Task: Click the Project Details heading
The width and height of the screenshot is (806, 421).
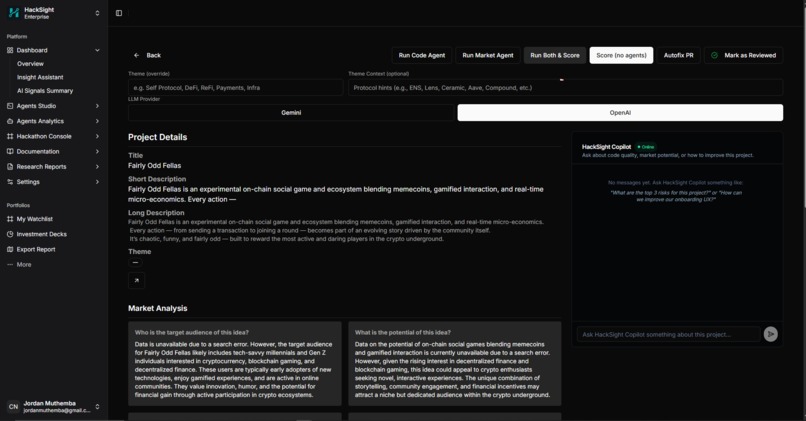Action: point(157,137)
